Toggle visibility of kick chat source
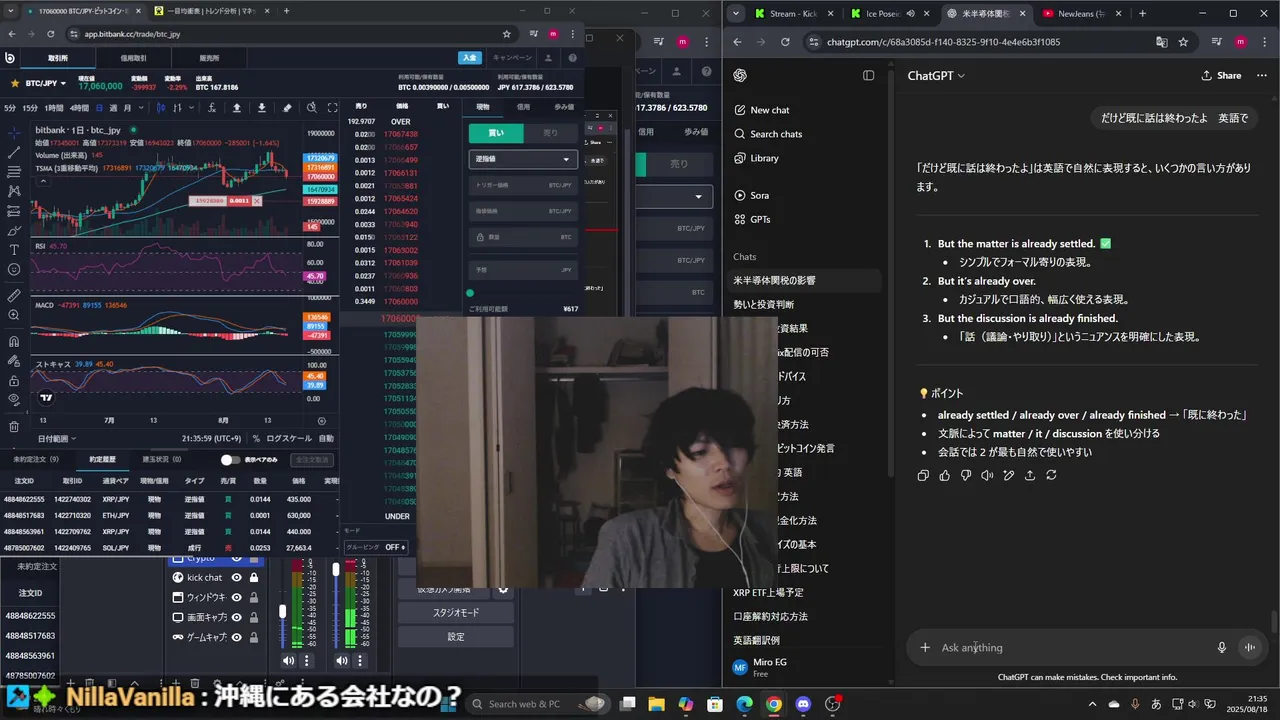 coord(237,577)
